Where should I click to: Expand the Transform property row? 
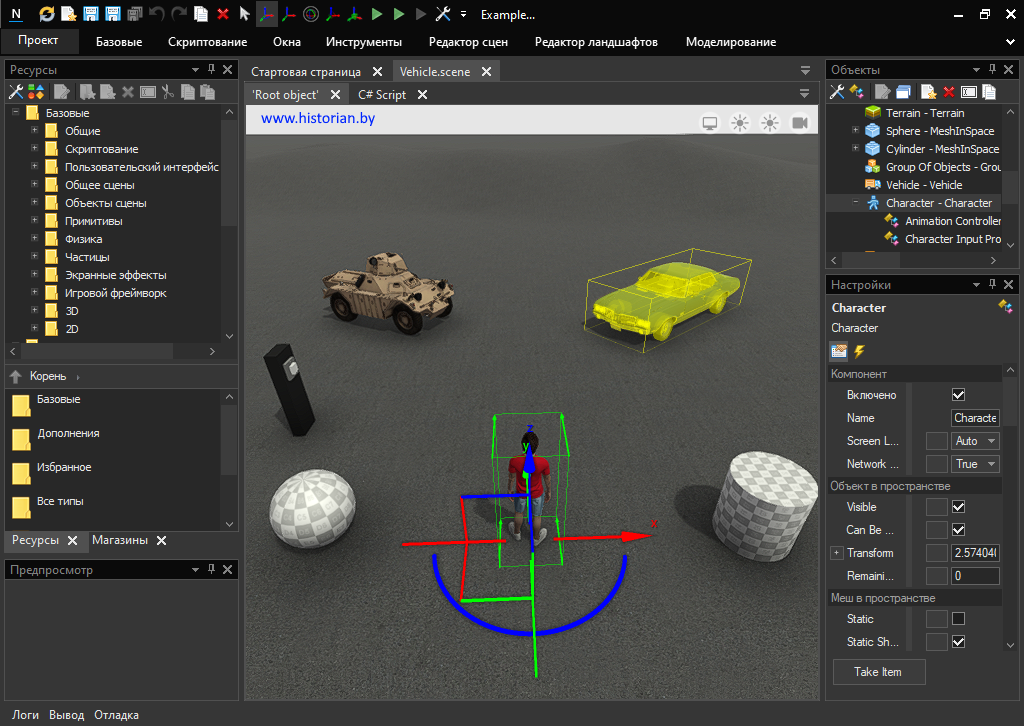pyautogui.click(x=836, y=553)
